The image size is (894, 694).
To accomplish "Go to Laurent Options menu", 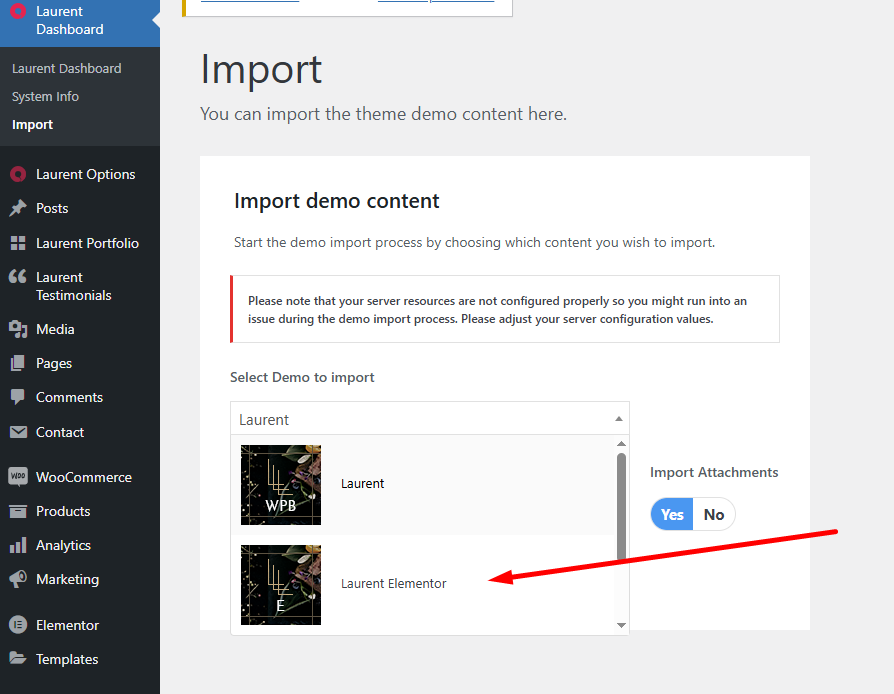I will pos(86,174).
